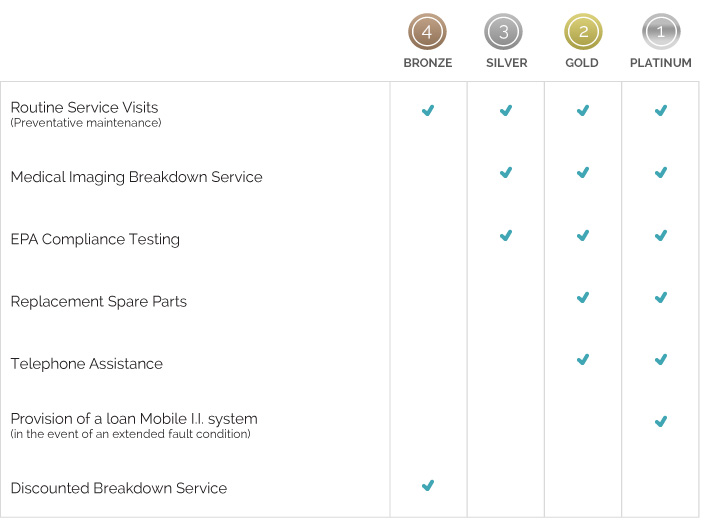704x521 pixels.
Task: Click Gold checkmark for EPA Compliance Testing
Action: tap(583, 235)
